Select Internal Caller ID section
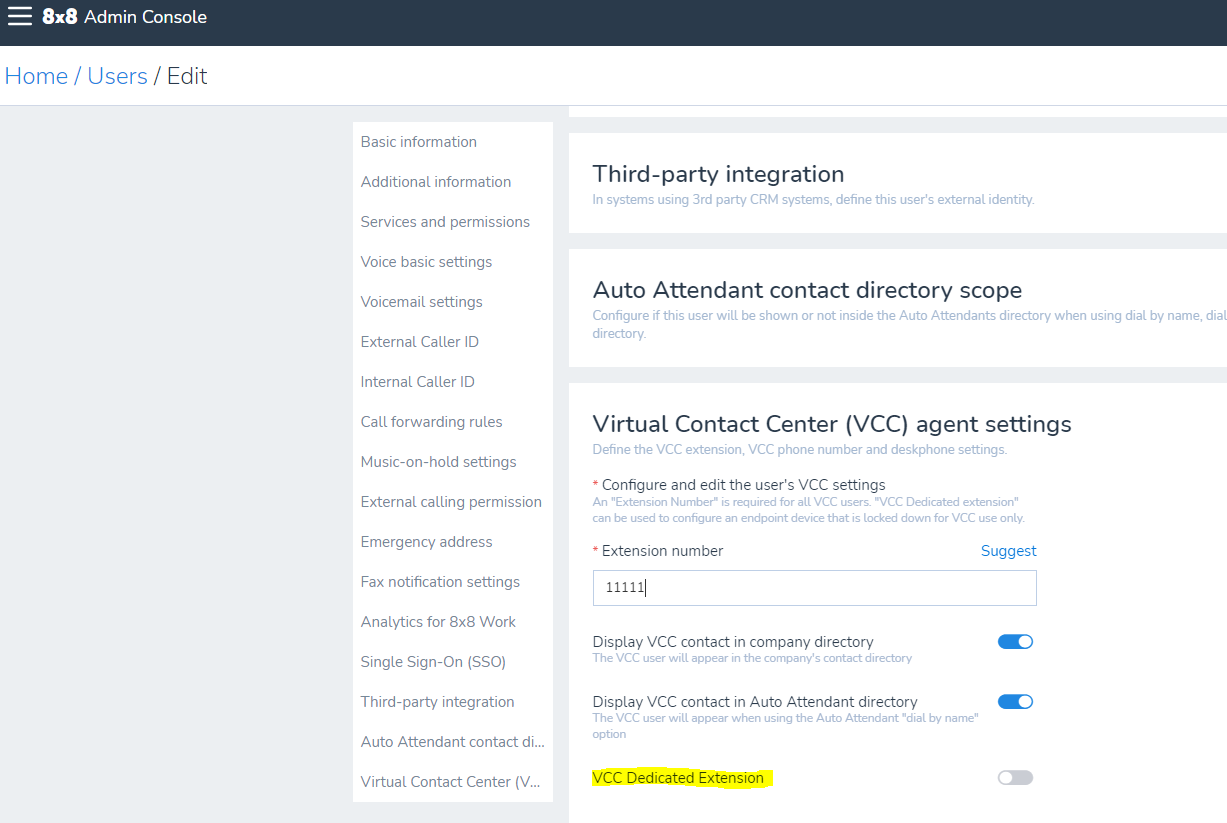This screenshot has height=823, width=1227. (x=418, y=382)
